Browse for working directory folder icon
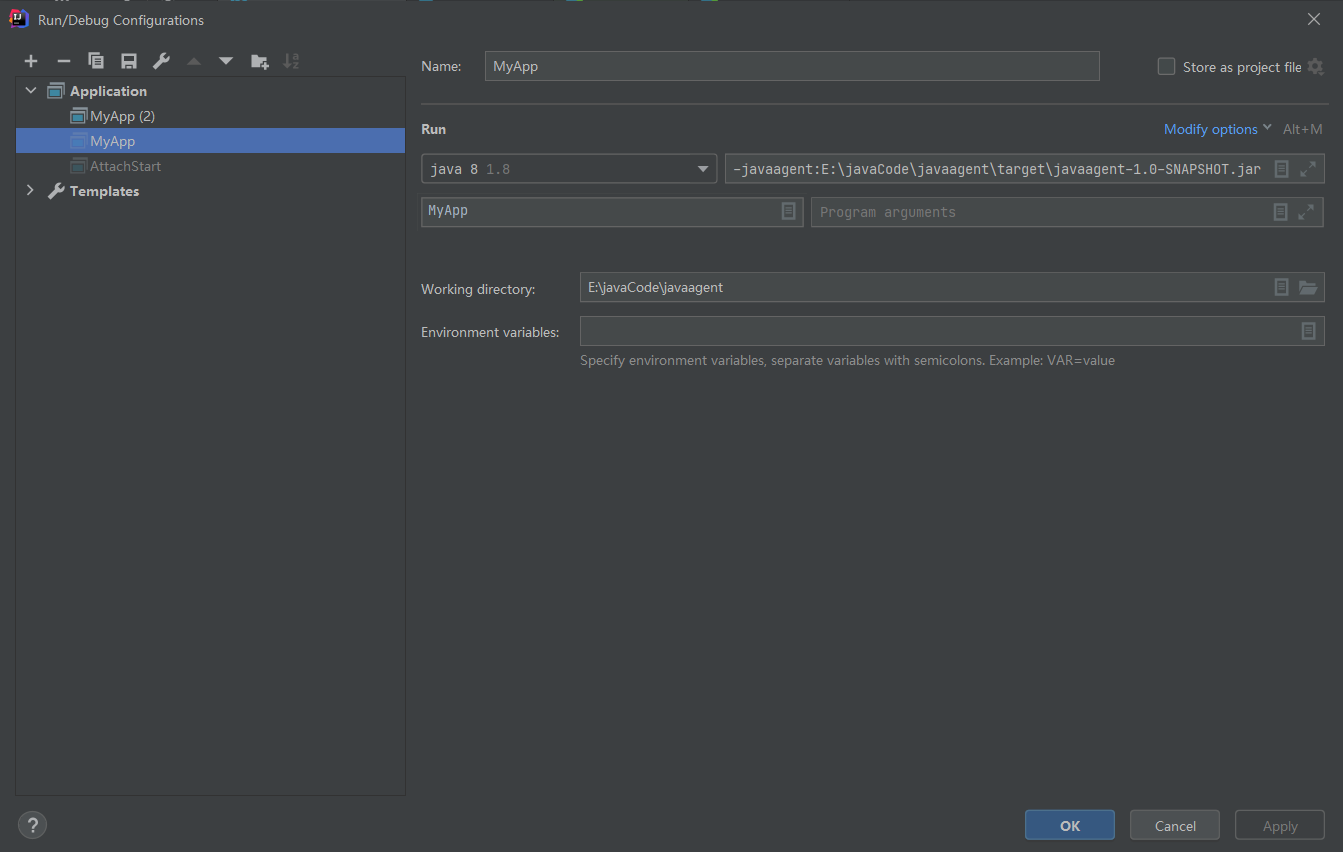The width and height of the screenshot is (1343, 852). tap(1308, 288)
